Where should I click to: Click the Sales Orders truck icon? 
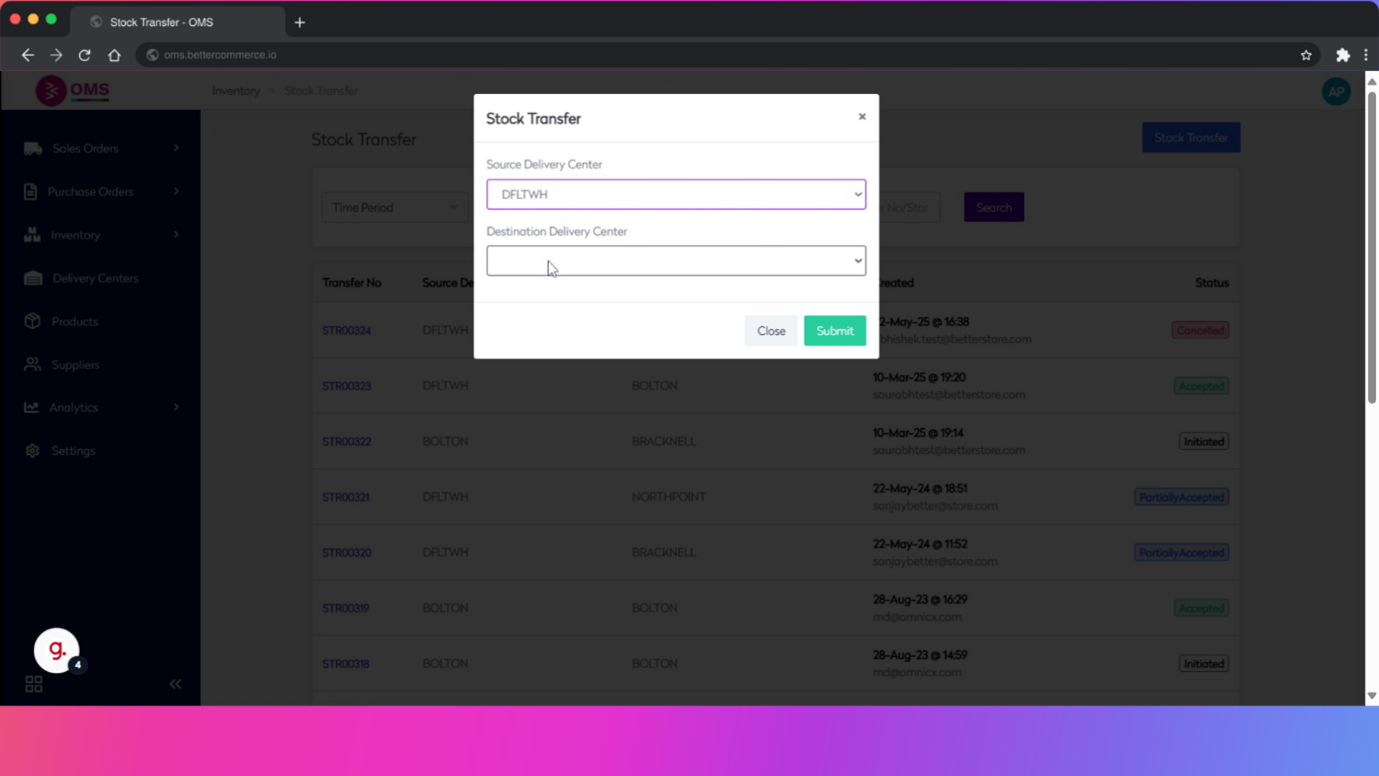(33, 148)
